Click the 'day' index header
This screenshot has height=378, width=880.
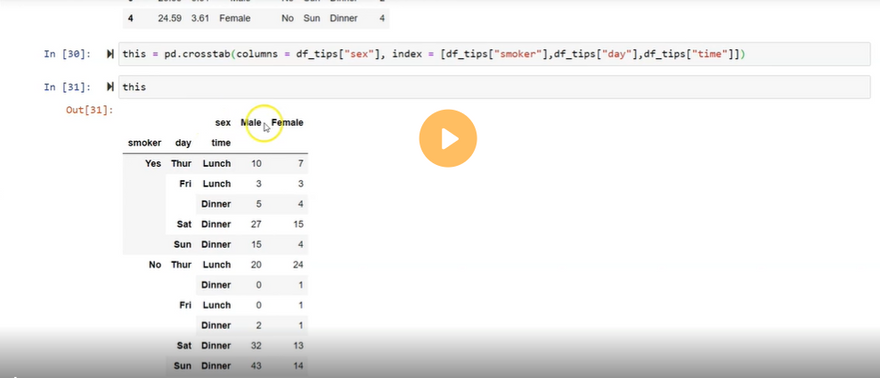[x=183, y=143]
